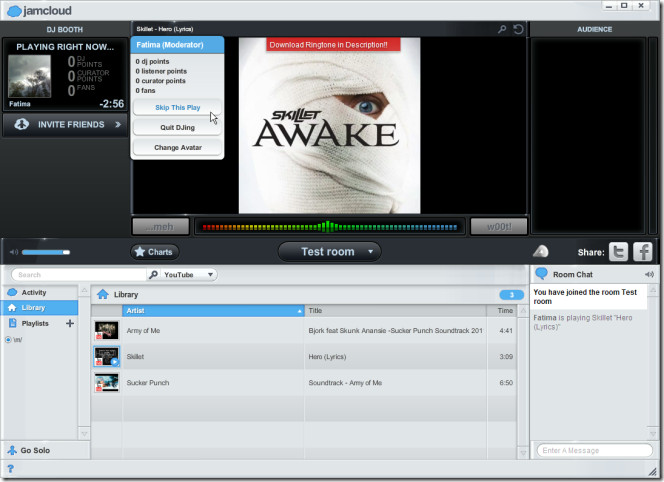Open the Charts button
This screenshot has width=664, height=482.
[x=154, y=252]
